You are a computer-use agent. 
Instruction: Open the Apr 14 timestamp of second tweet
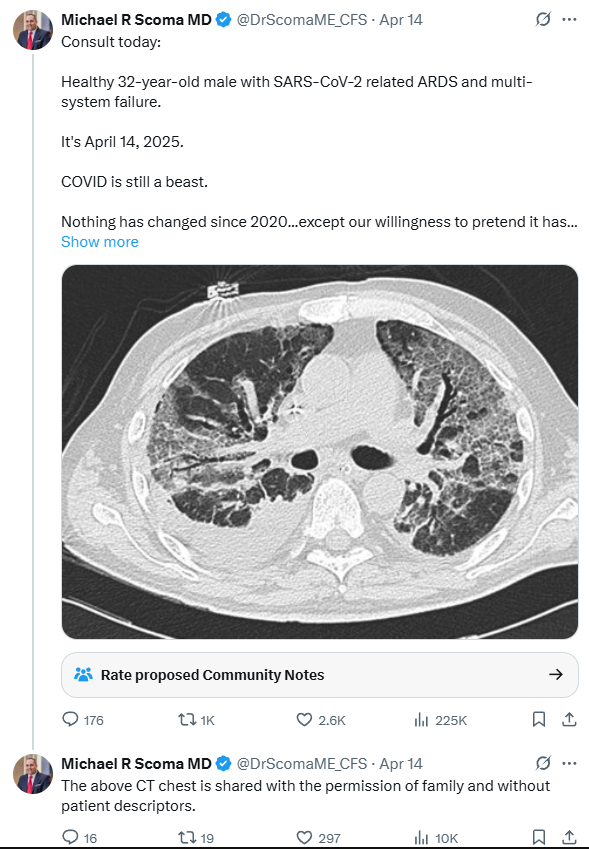point(401,763)
